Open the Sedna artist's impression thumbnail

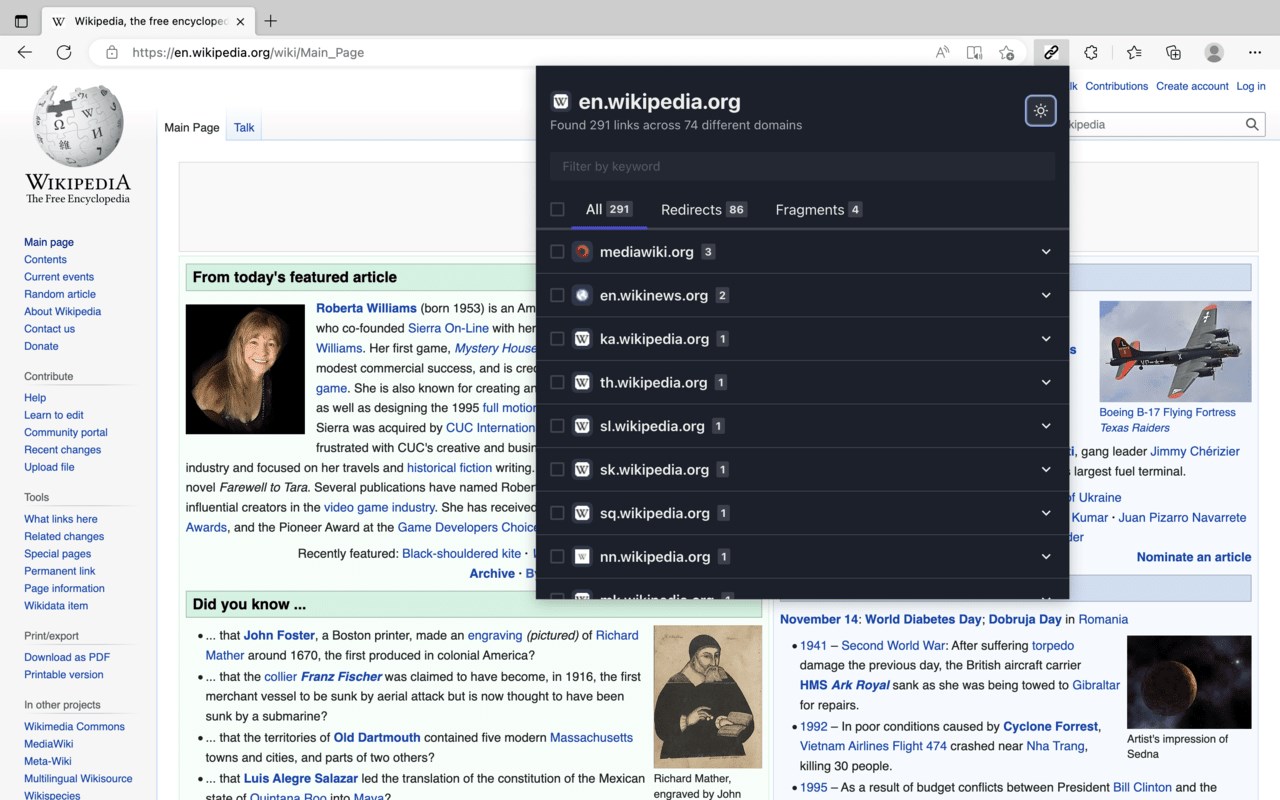tap(1189, 682)
